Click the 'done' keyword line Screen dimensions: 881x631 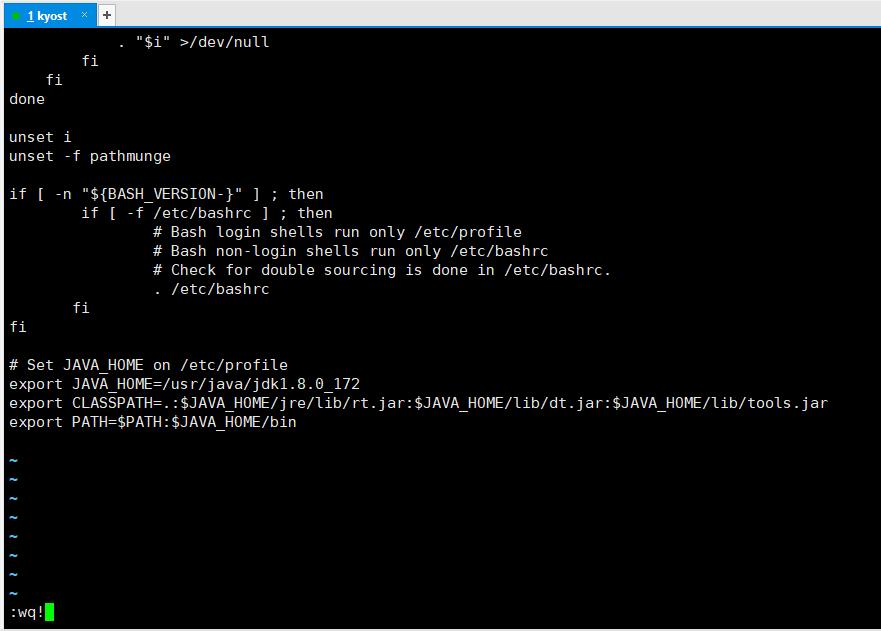pyautogui.click(x=27, y=99)
